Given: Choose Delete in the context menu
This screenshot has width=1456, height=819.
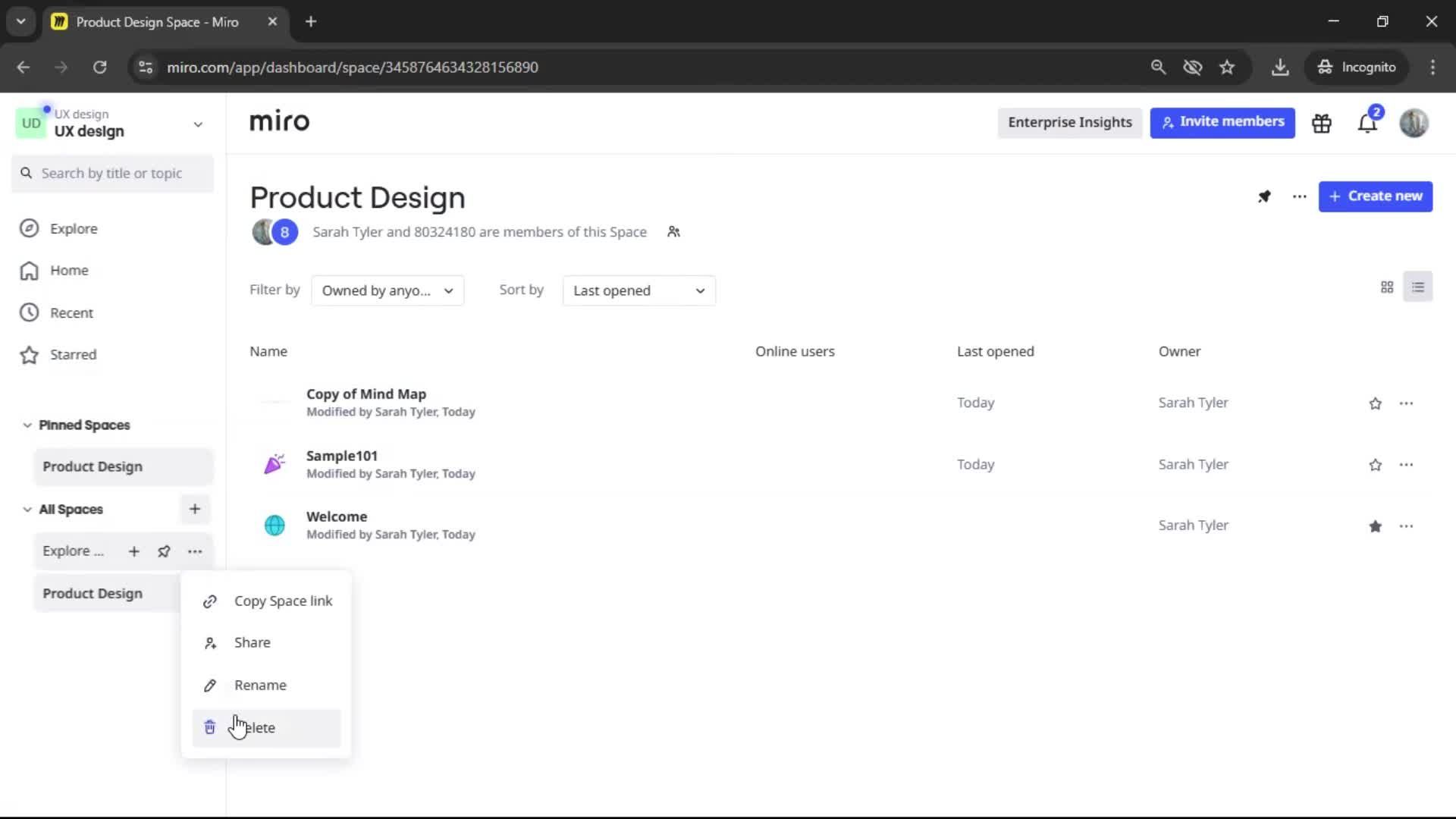Looking at the screenshot, I should tap(266, 728).
